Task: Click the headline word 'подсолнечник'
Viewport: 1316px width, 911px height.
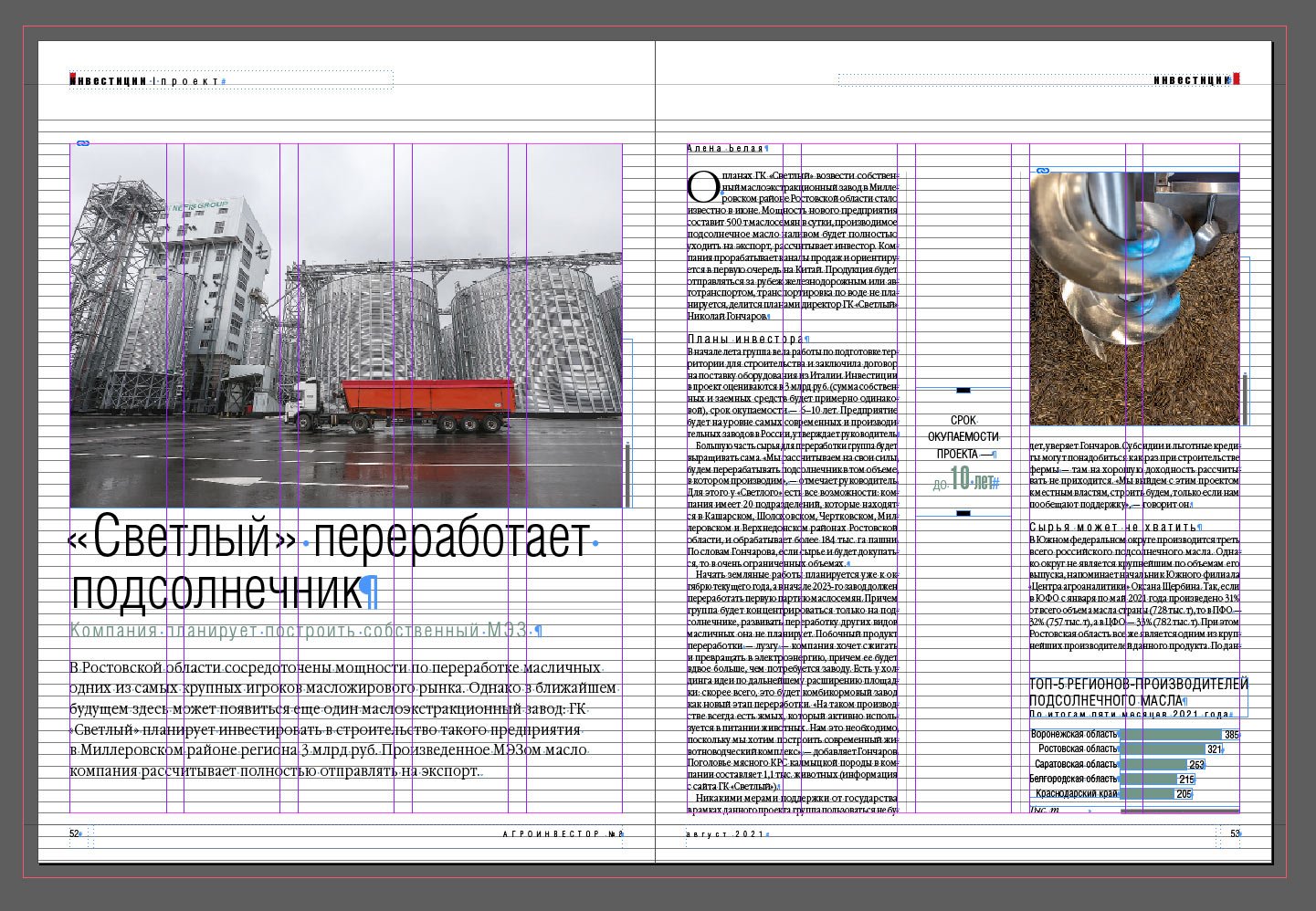Action: click(x=216, y=590)
